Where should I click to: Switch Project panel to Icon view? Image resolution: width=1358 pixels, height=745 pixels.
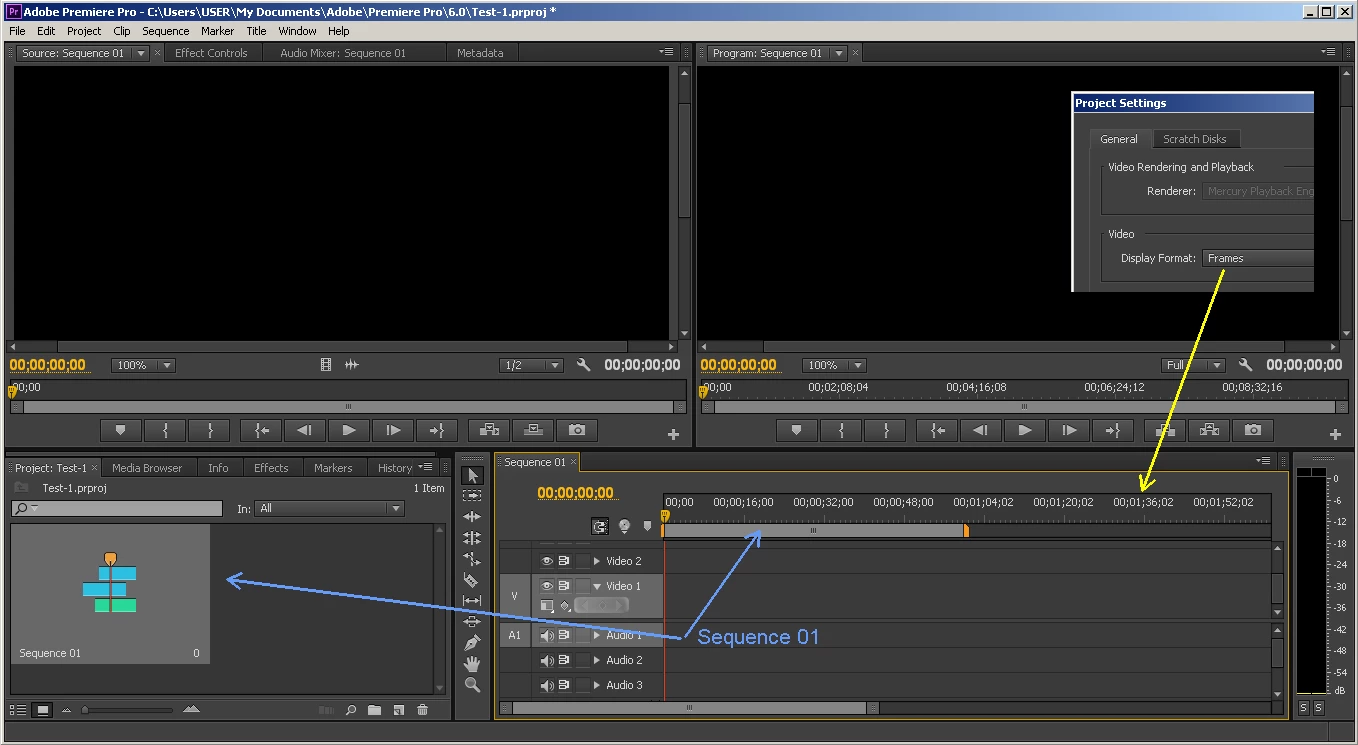(42, 710)
